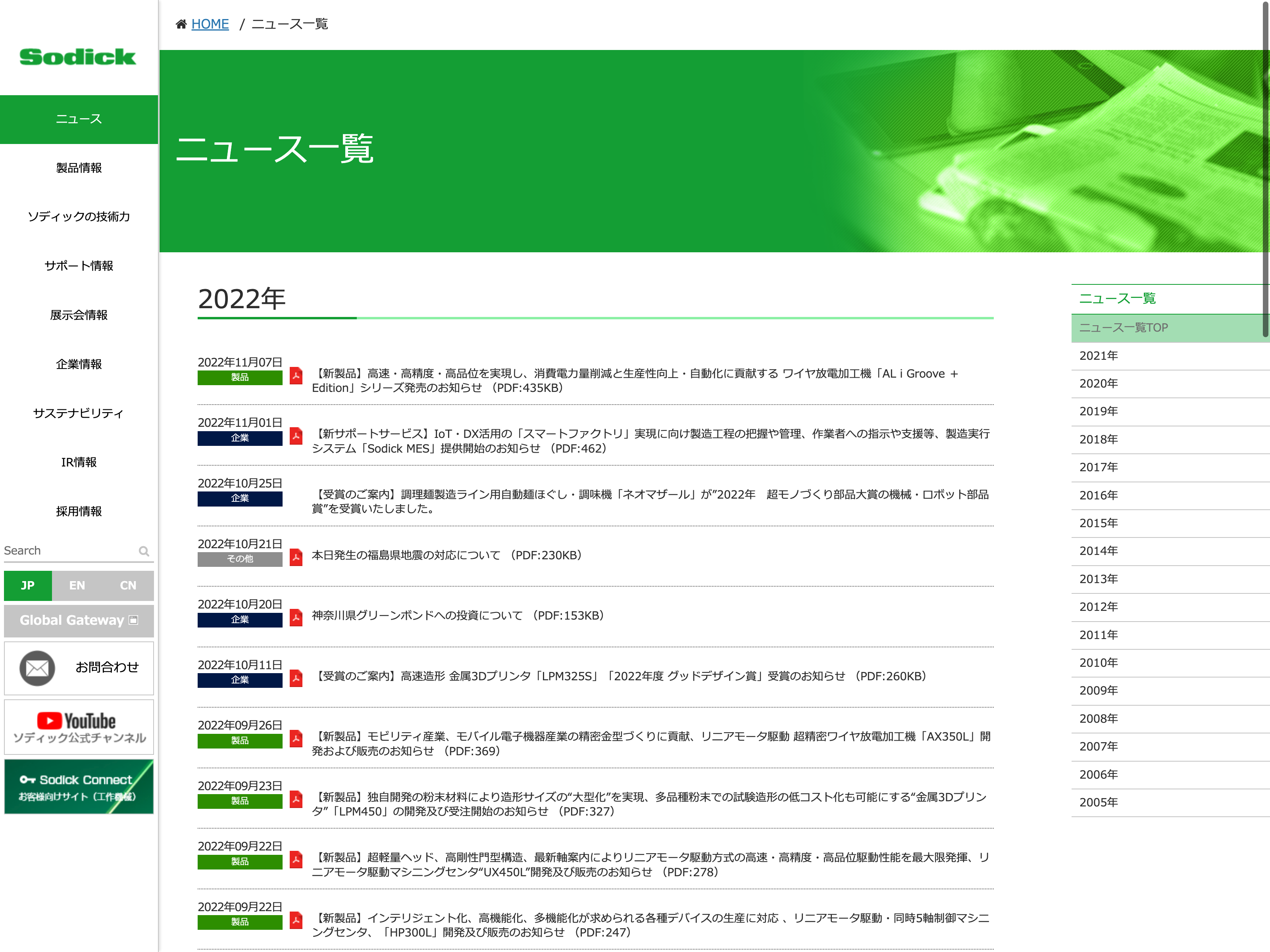Switch language to CN

click(128, 585)
